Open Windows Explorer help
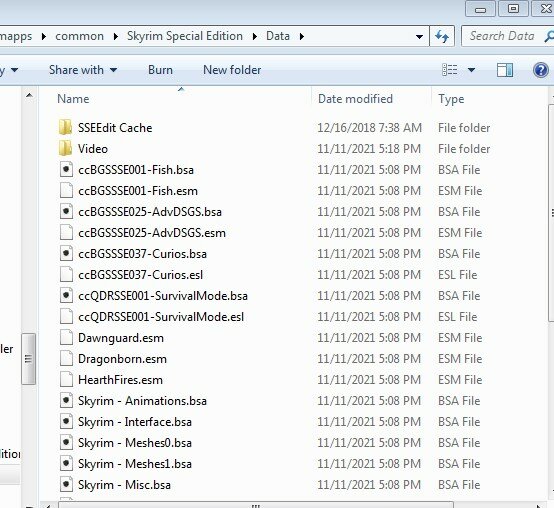Screen dimensions: 554x508 point(541,70)
